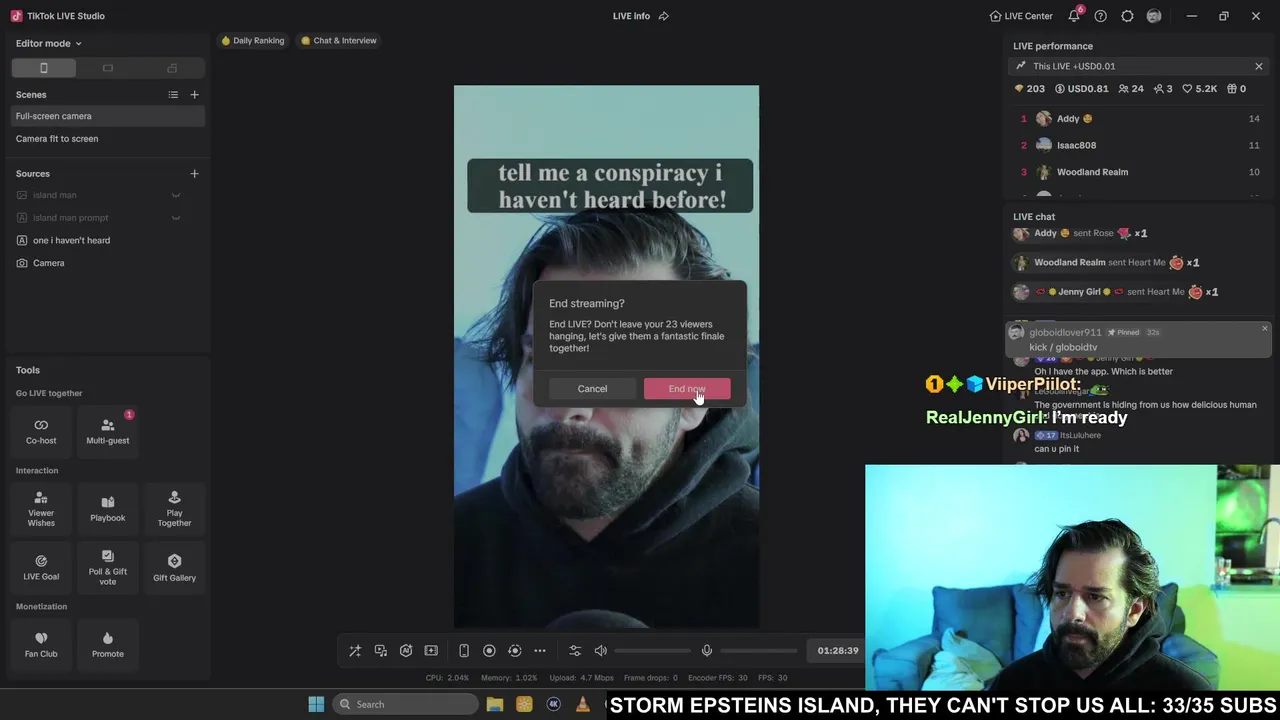Open LIVE Center
Image resolution: width=1280 pixels, height=720 pixels.
pos(1021,16)
